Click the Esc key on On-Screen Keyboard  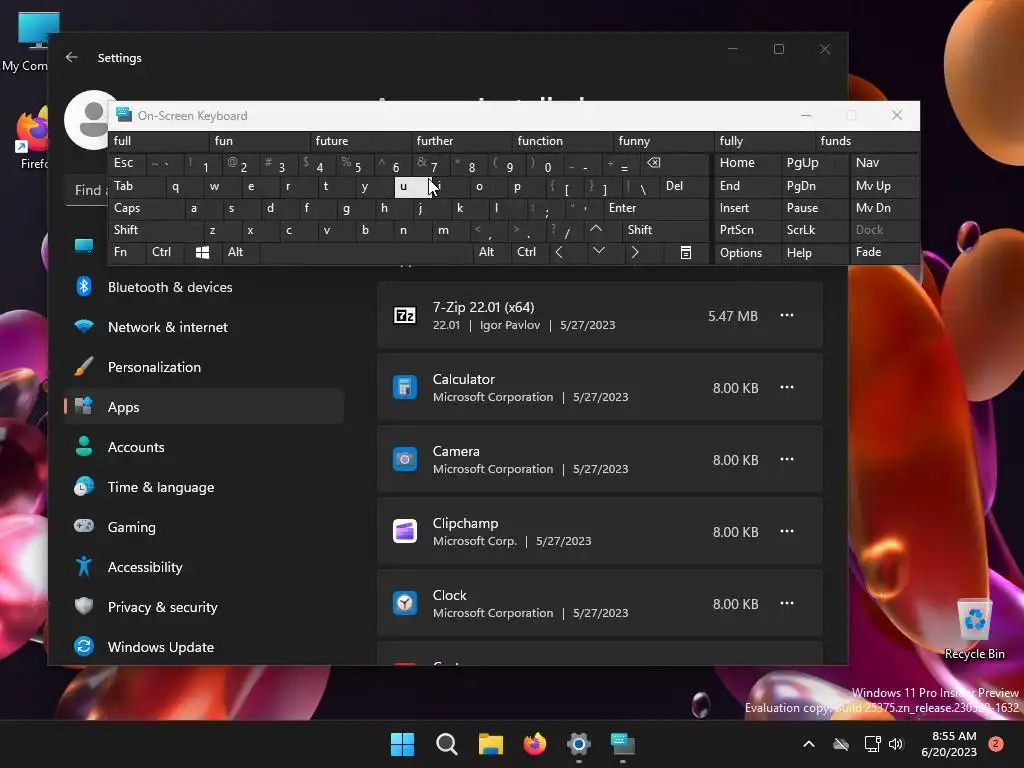[x=127, y=163]
